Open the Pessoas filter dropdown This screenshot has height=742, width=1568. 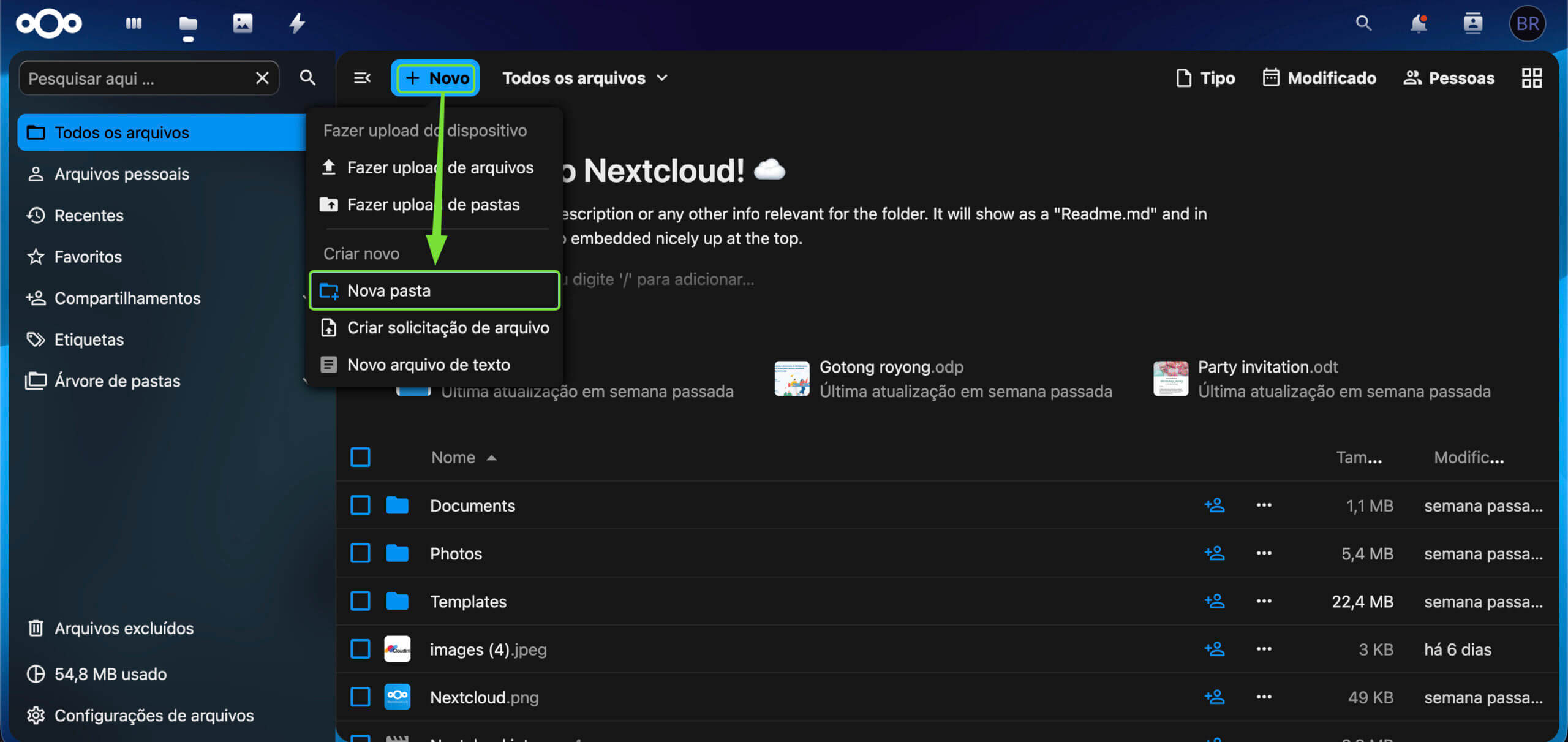pyautogui.click(x=1449, y=78)
